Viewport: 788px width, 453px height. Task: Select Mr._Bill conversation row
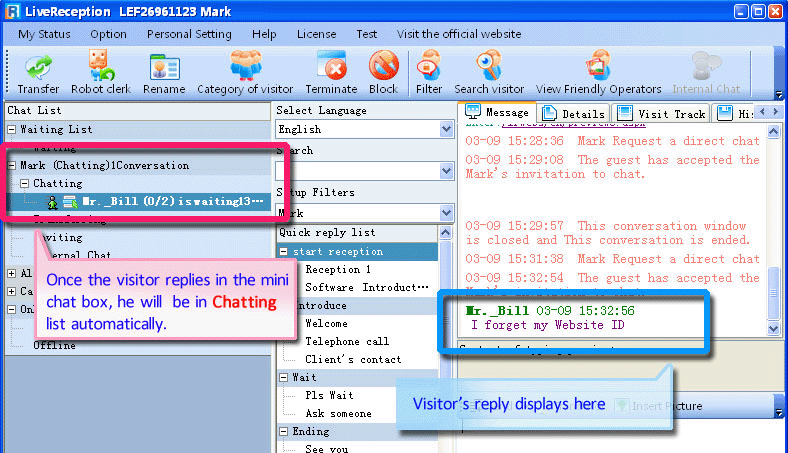pos(140,202)
